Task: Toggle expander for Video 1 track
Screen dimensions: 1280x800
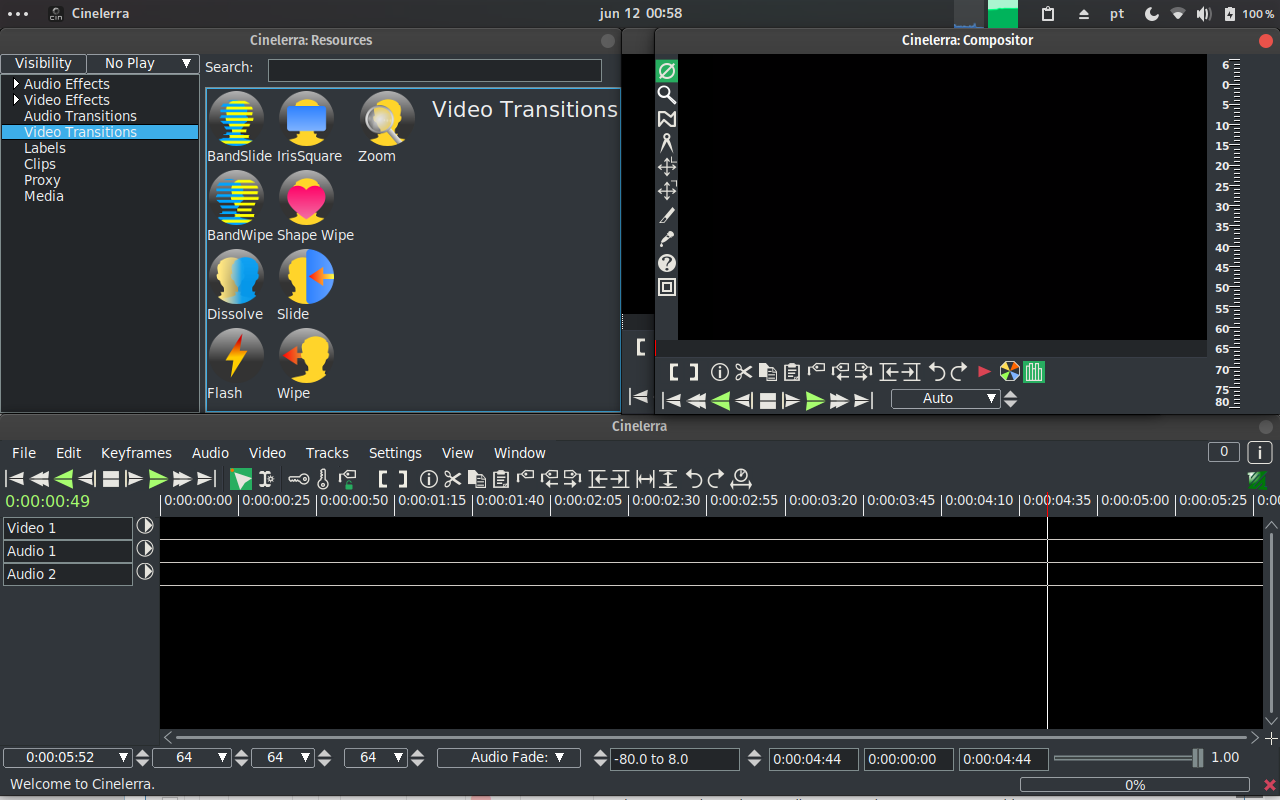Action: 145,526
